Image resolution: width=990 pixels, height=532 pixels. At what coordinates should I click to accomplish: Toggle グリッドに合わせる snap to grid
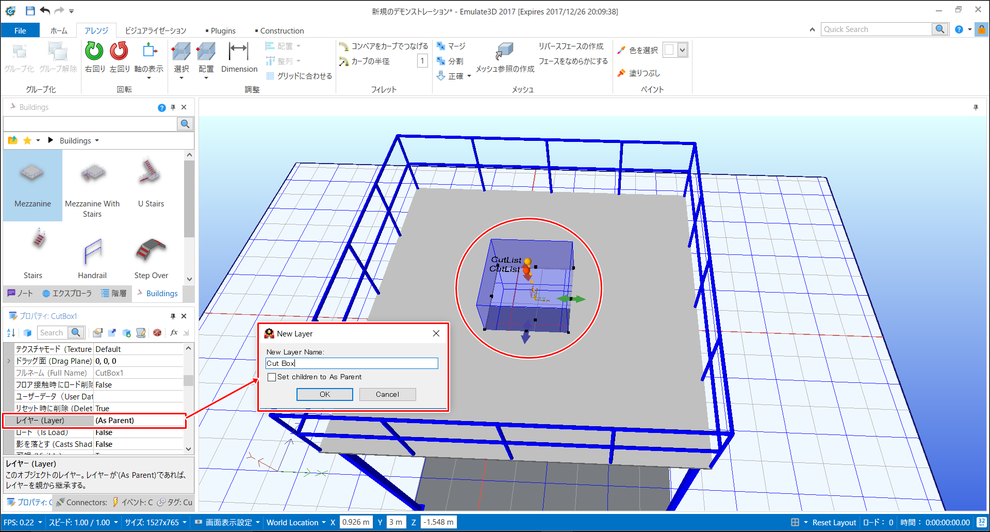(299, 76)
